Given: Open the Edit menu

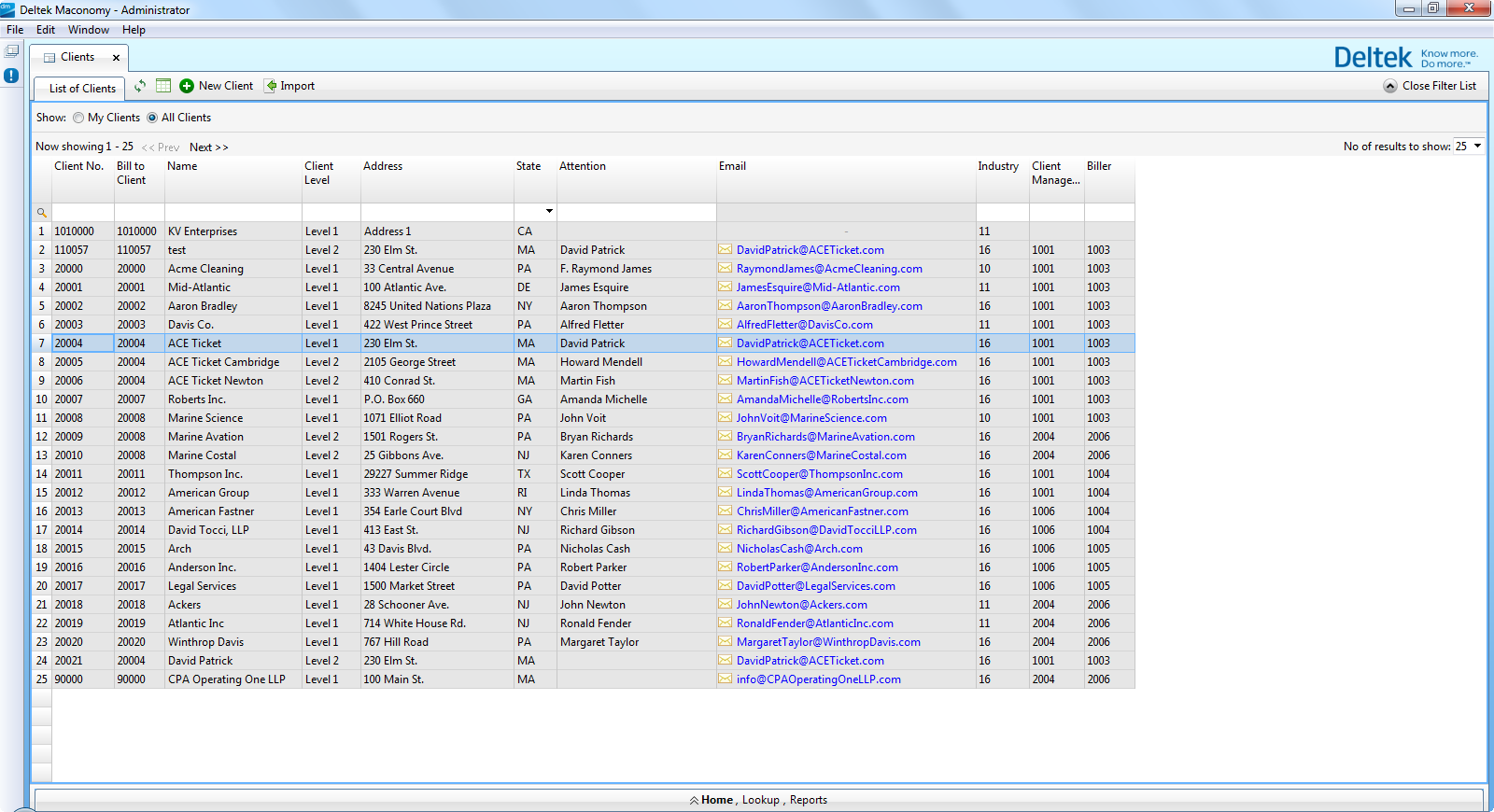Looking at the screenshot, I should (45, 30).
